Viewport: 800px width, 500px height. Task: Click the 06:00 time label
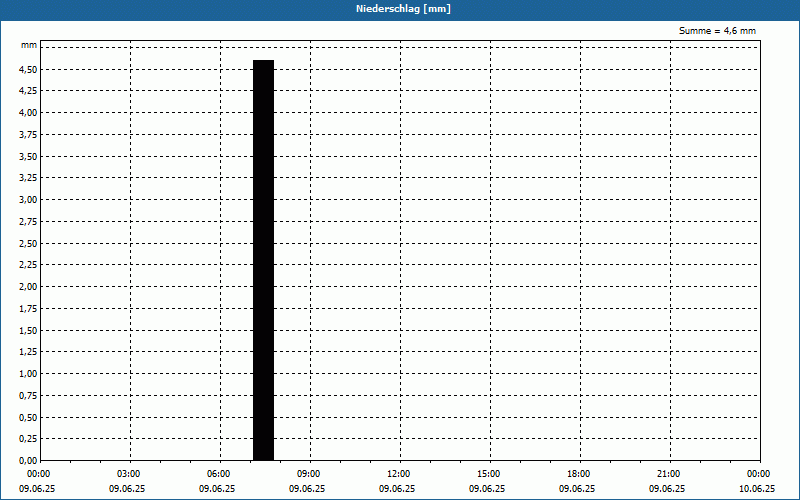pyautogui.click(x=219, y=474)
